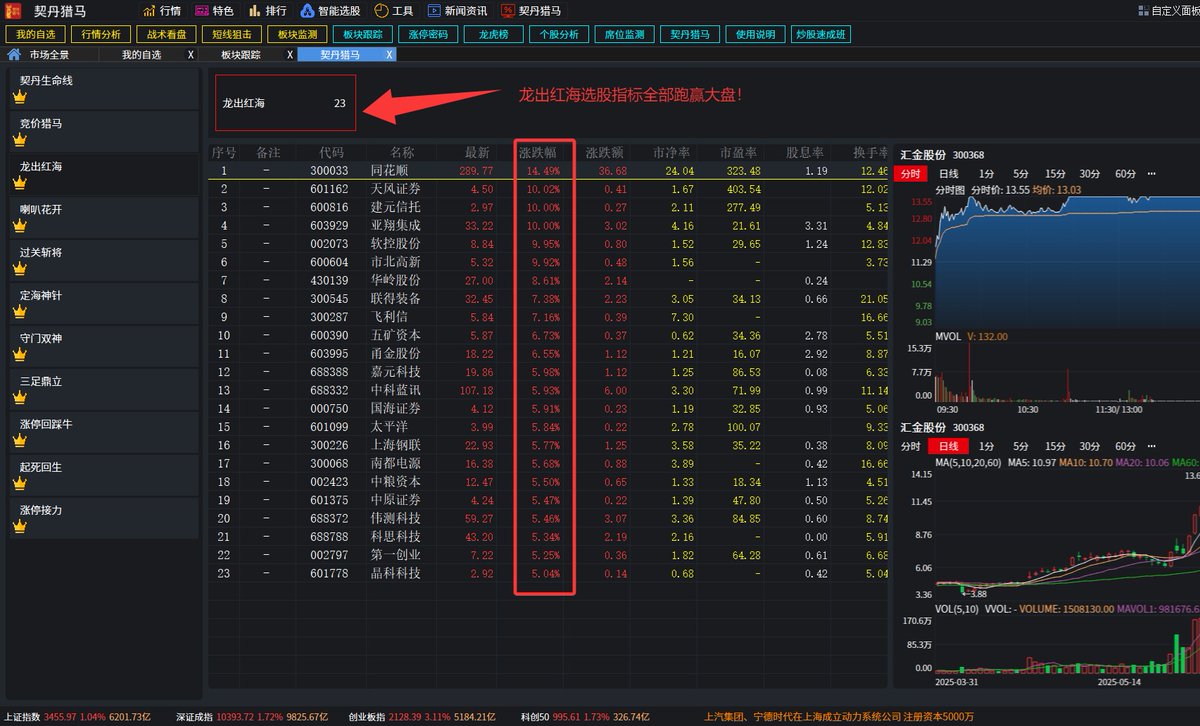Close the 板块跟踪 tab
The width and height of the screenshot is (1200, 726).
(x=290, y=55)
